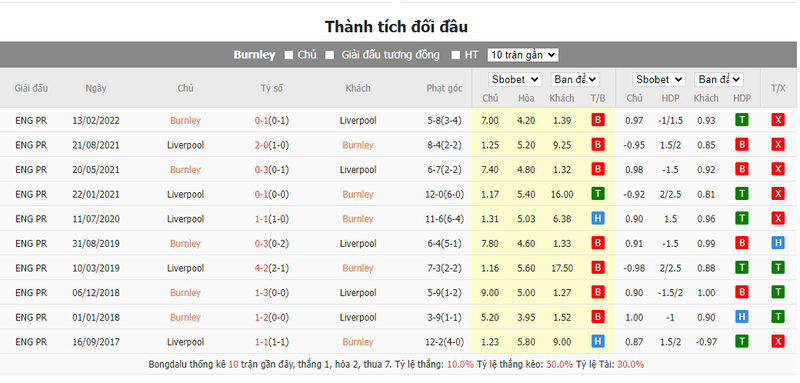The image size is (800, 383).
Task: Click red B result badge for 06/12/2018 match
Action: 597,293
